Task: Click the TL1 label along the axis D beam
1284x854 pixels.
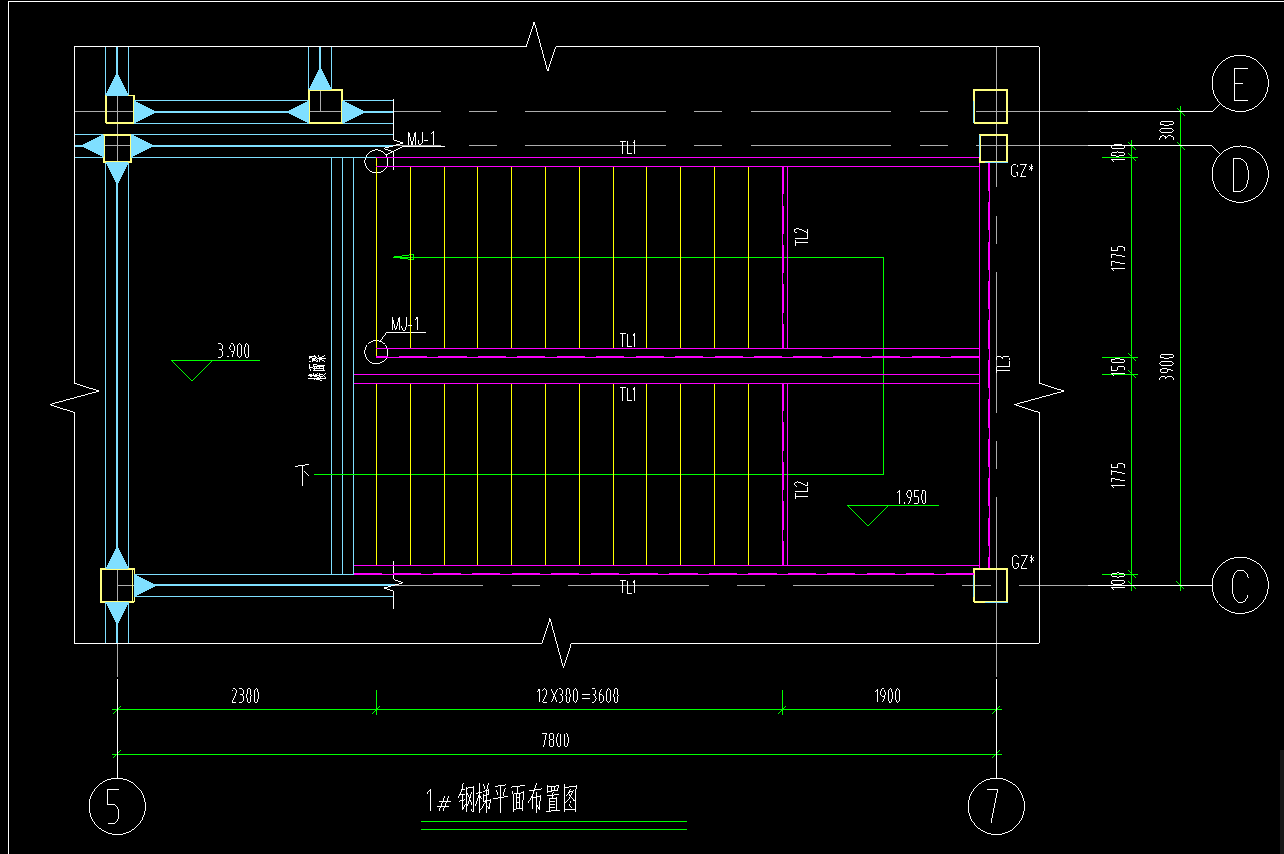Action: tap(627, 148)
